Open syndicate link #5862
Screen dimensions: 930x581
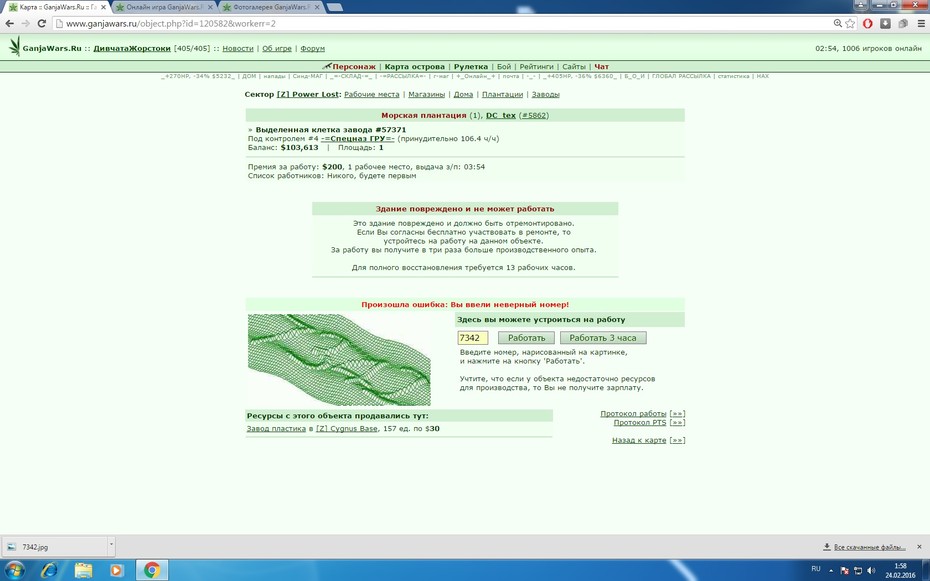[534, 115]
